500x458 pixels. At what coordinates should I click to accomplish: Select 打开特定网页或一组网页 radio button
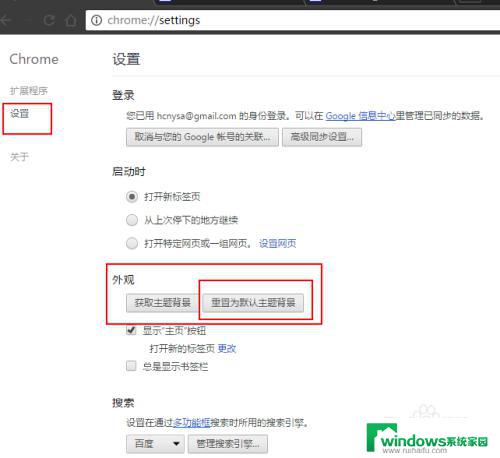point(132,243)
